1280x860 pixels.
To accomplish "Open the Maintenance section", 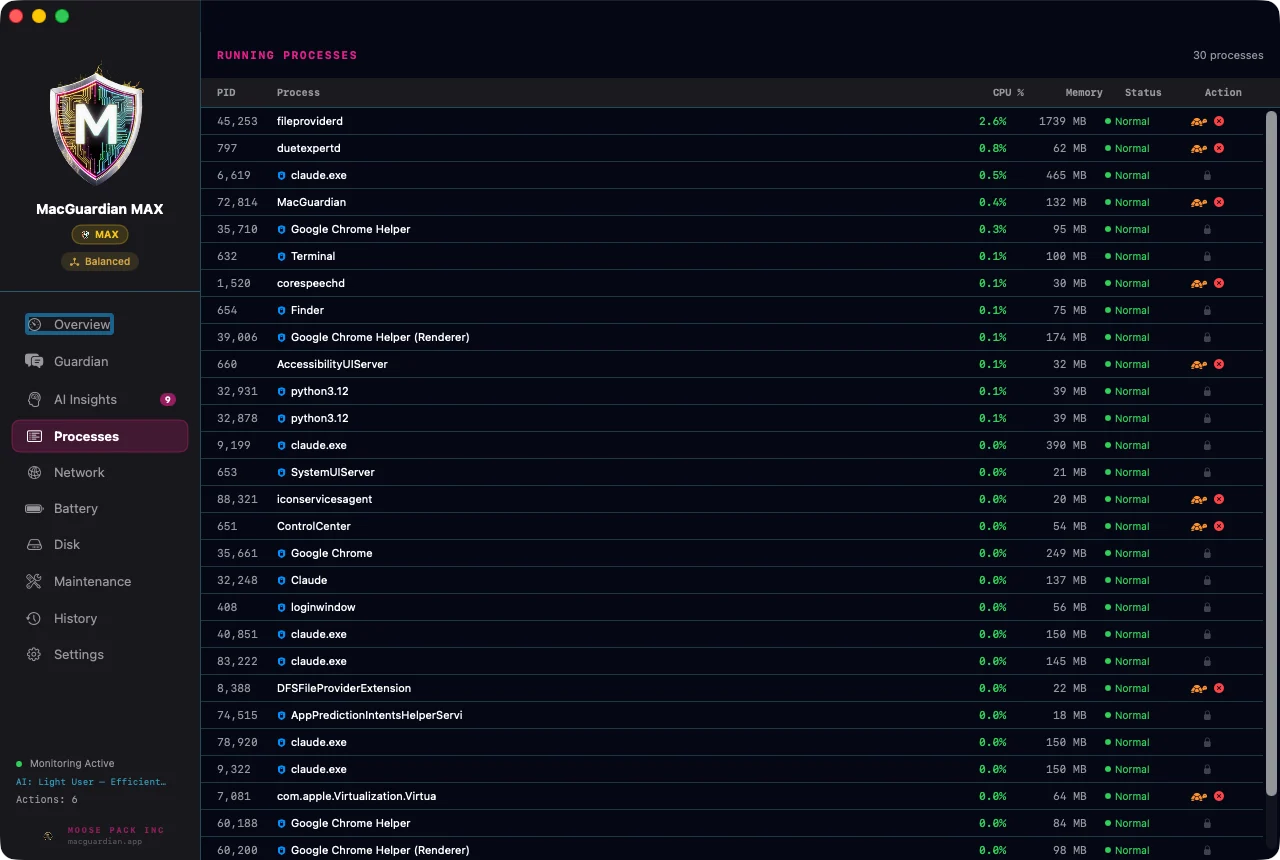I will 100,581.
